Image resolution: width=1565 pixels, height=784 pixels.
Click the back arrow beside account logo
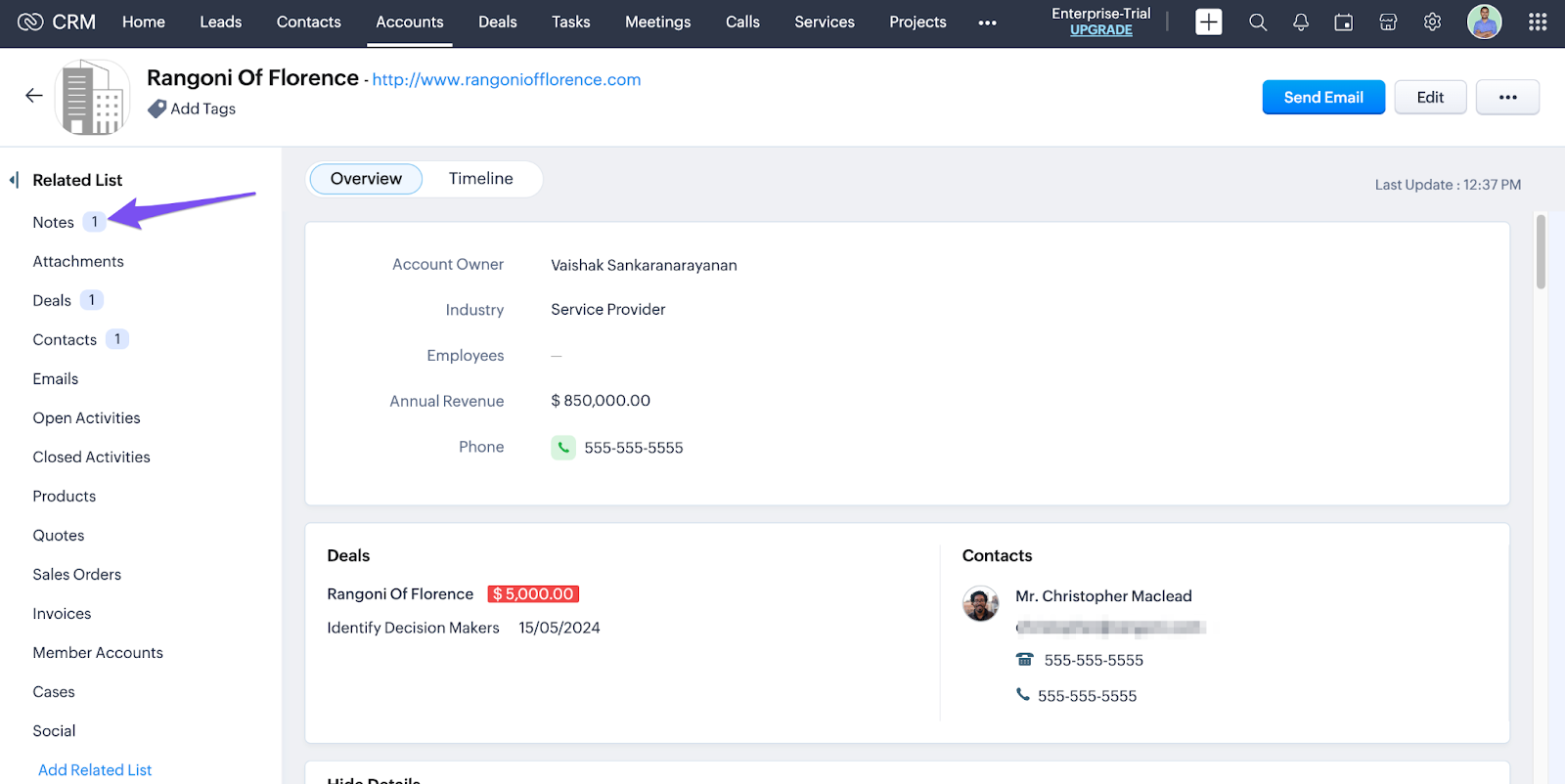(x=34, y=96)
